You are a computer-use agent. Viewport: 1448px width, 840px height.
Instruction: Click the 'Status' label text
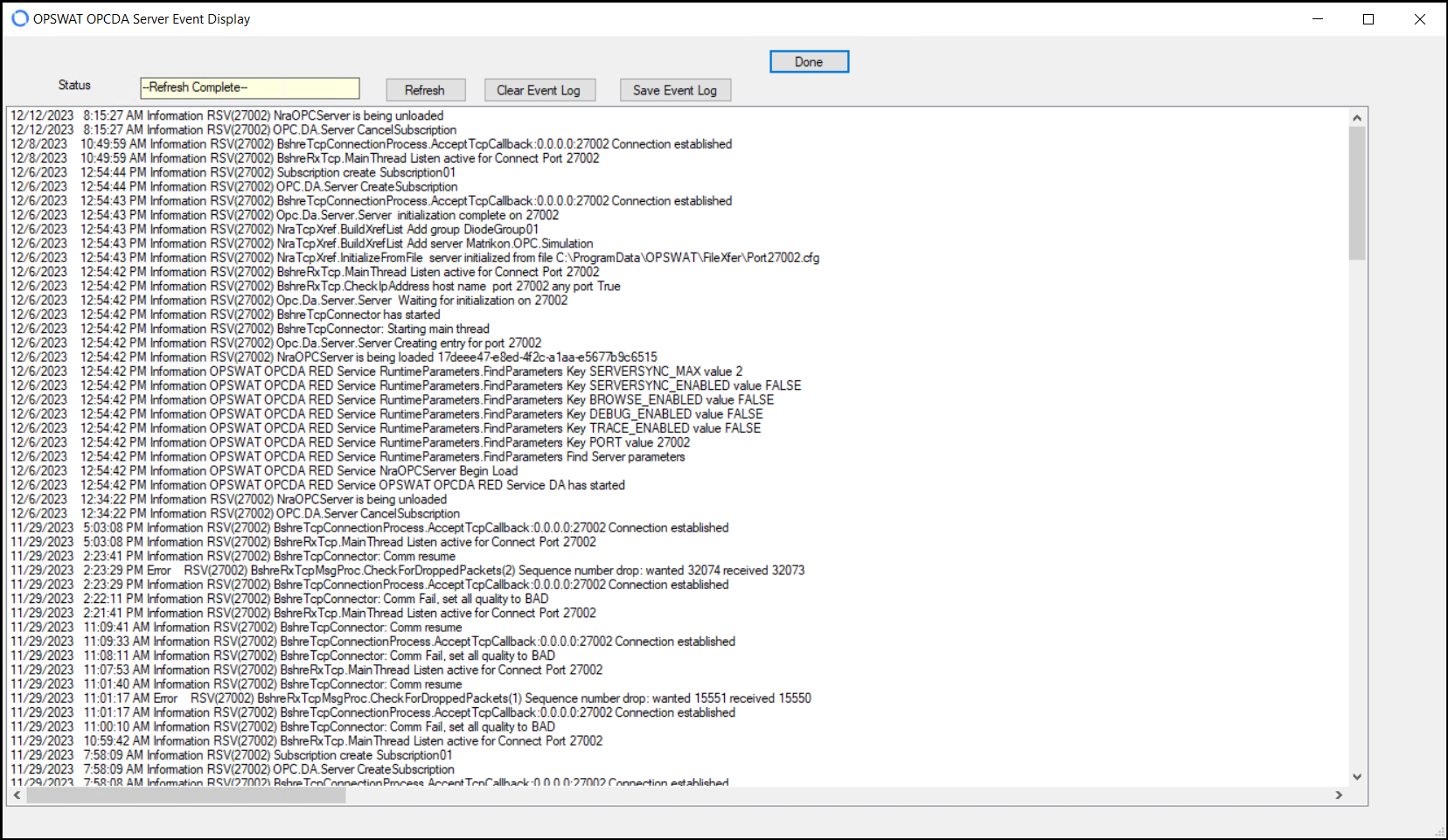74,85
